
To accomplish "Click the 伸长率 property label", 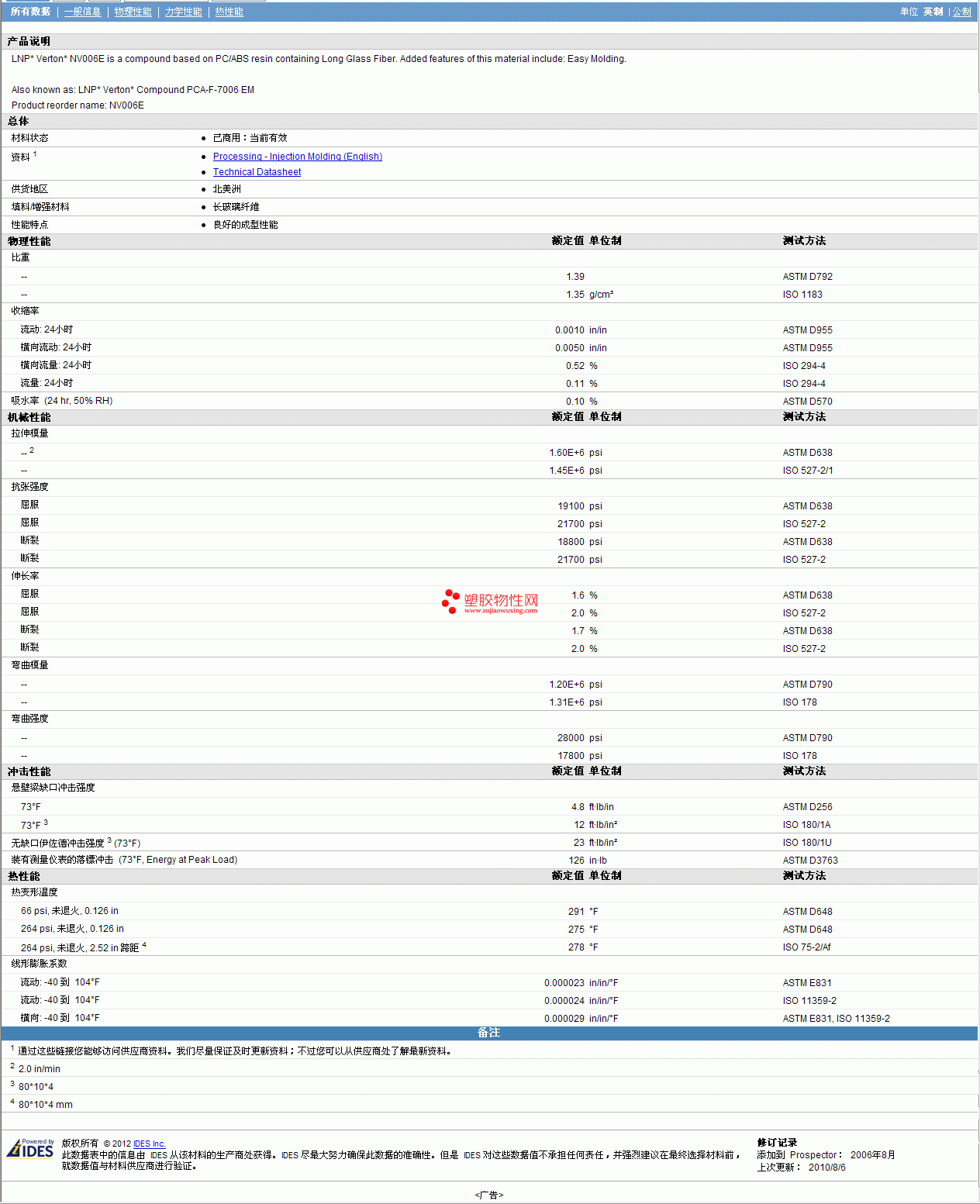I will (x=25, y=576).
